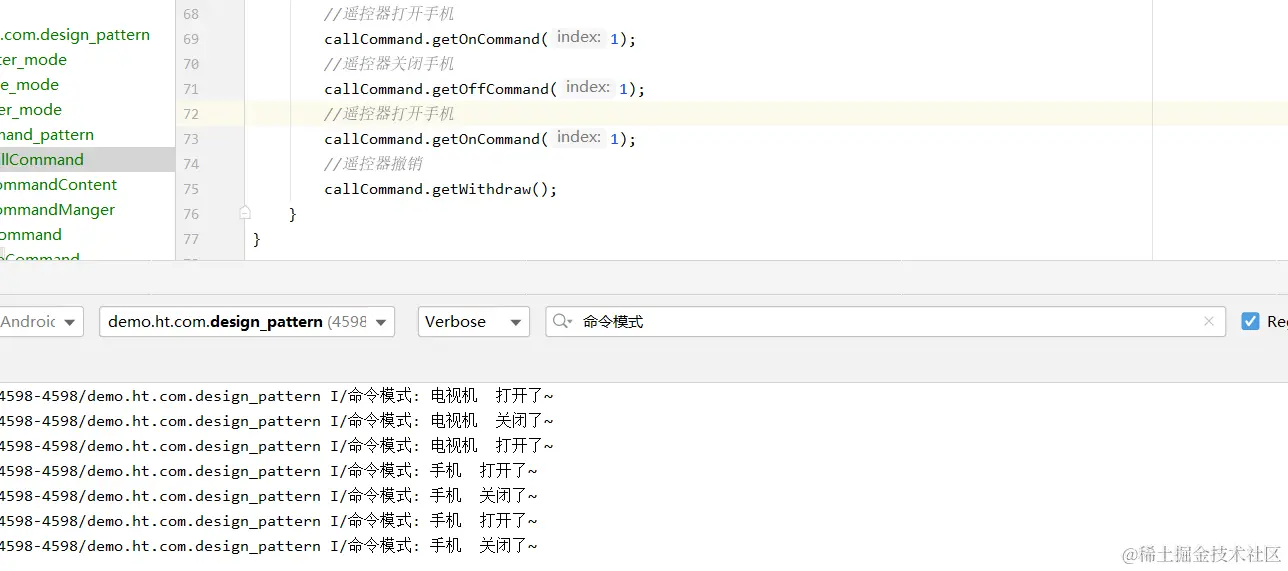The height and width of the screenshot is (571, 1288).
Task: Open the log level Verbose dropdown
Action: [473, 322]
